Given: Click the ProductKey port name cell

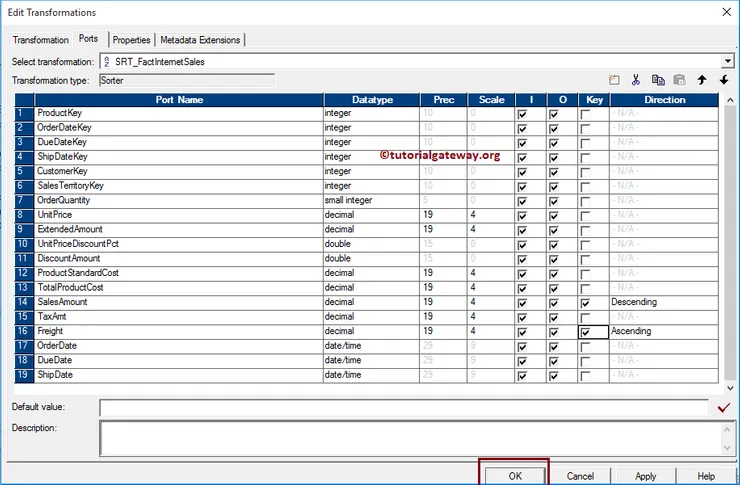Looking at the screenshot, I should [179, 113].
